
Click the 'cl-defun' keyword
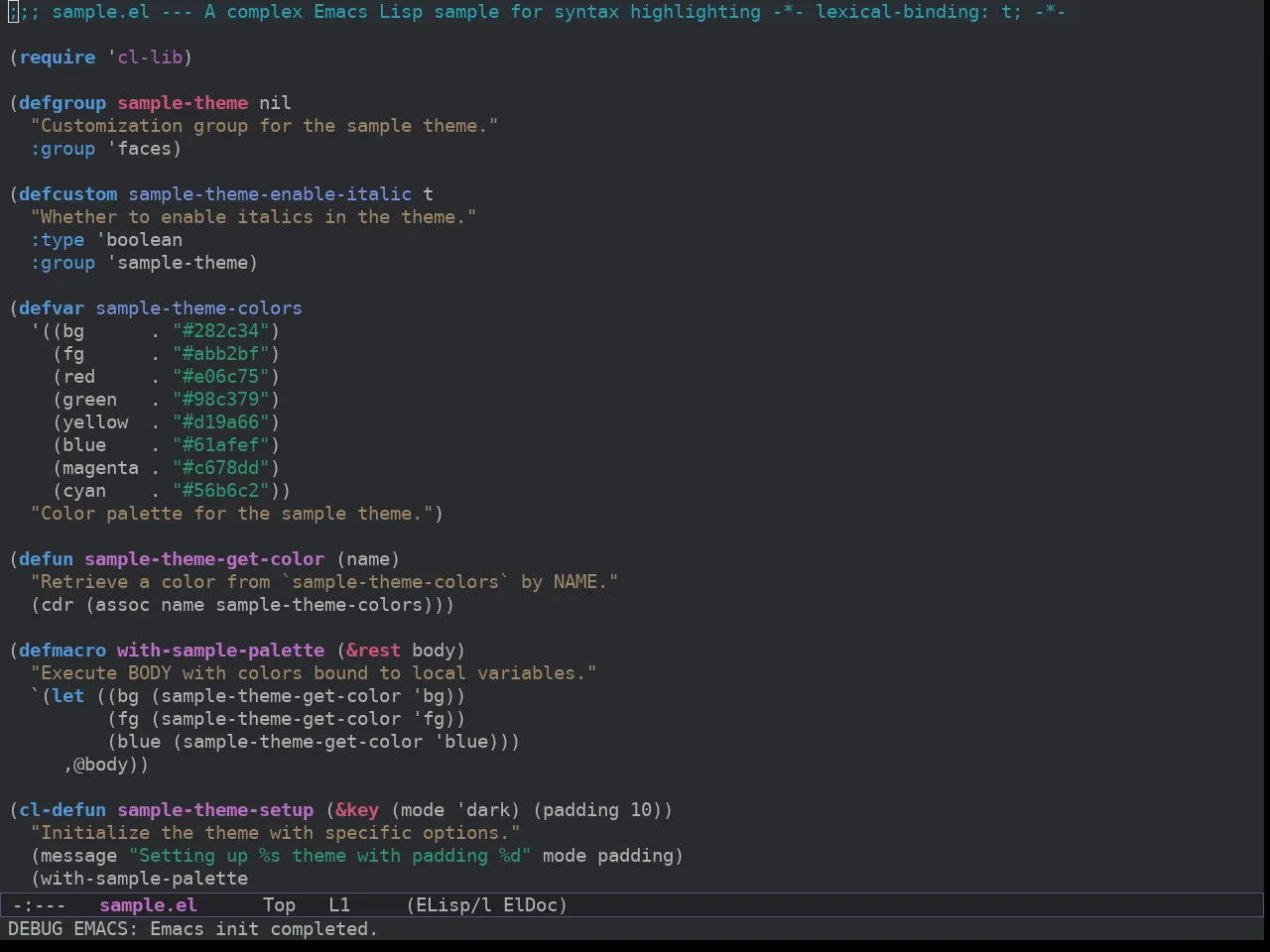(x=63, y=810)
